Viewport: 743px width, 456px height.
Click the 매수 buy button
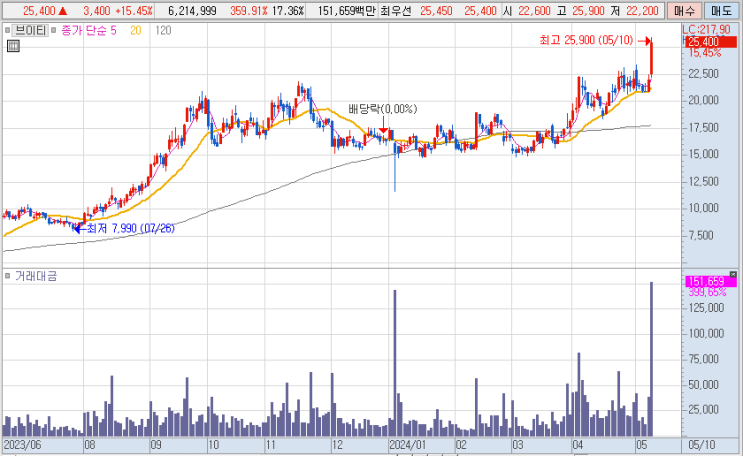[684, 10]
